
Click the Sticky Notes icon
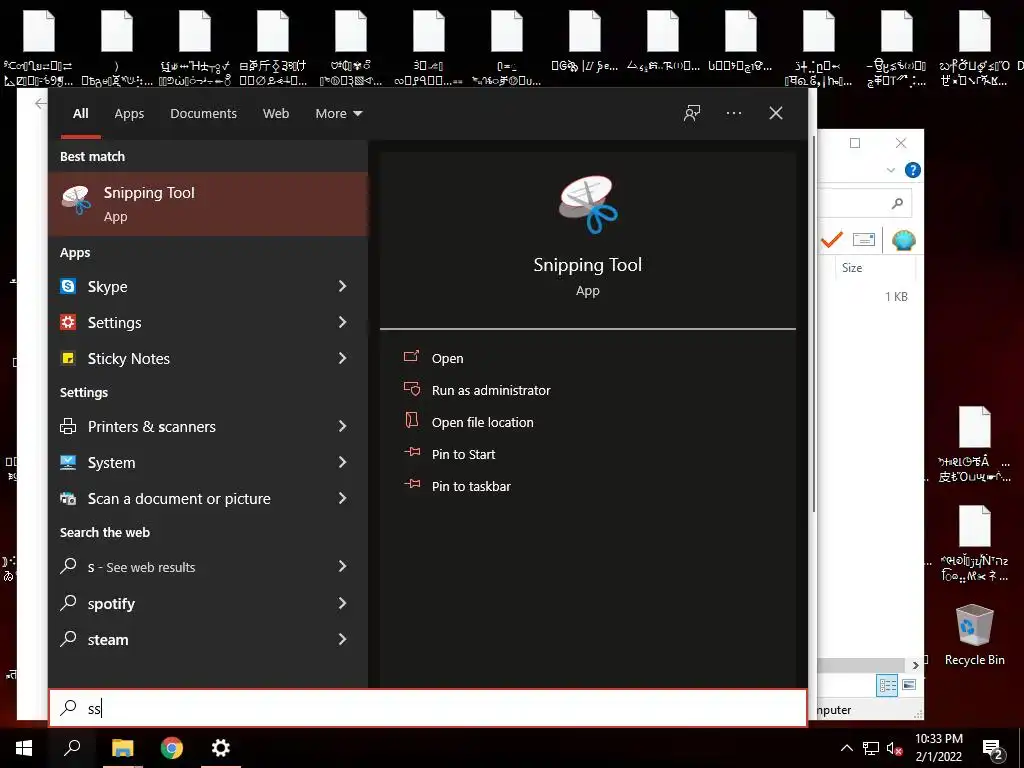click(68, 358)
